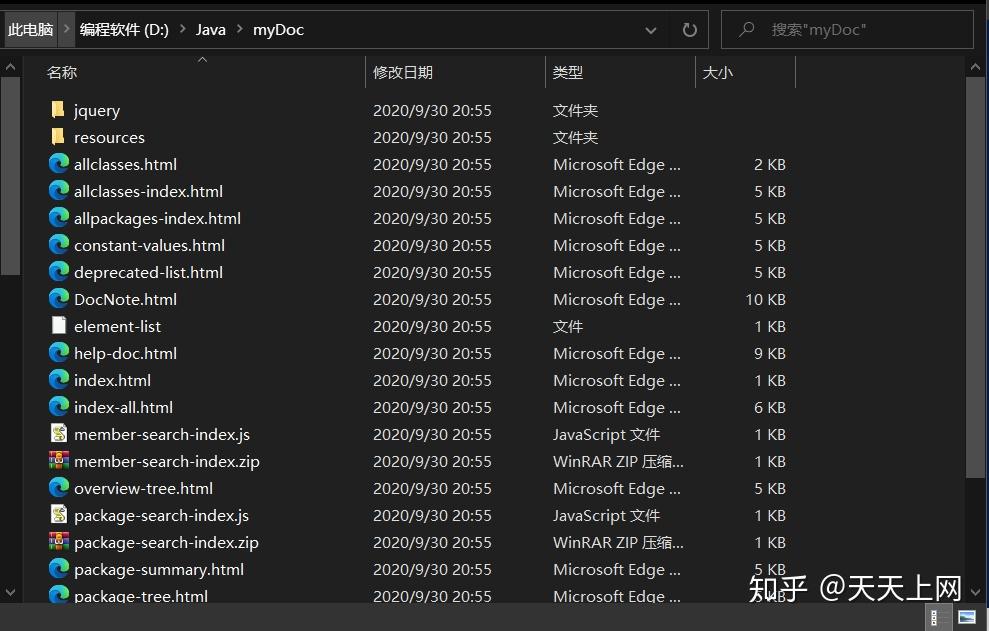Viewport: 989px width, 631px height.
Task: Click the navigation pane scrollbar up arrow
Action: 10,66
